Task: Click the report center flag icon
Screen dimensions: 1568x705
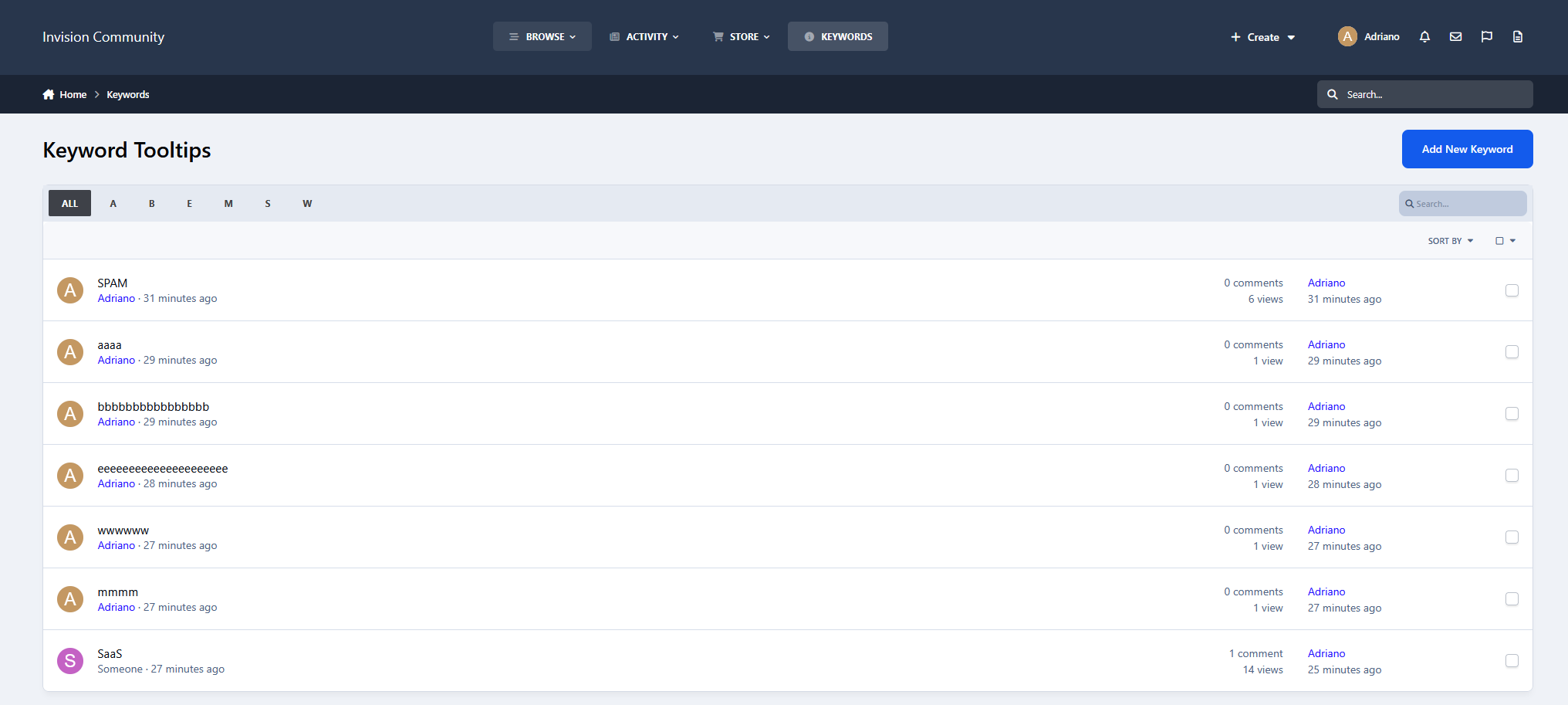Action: click(1486, 37)
